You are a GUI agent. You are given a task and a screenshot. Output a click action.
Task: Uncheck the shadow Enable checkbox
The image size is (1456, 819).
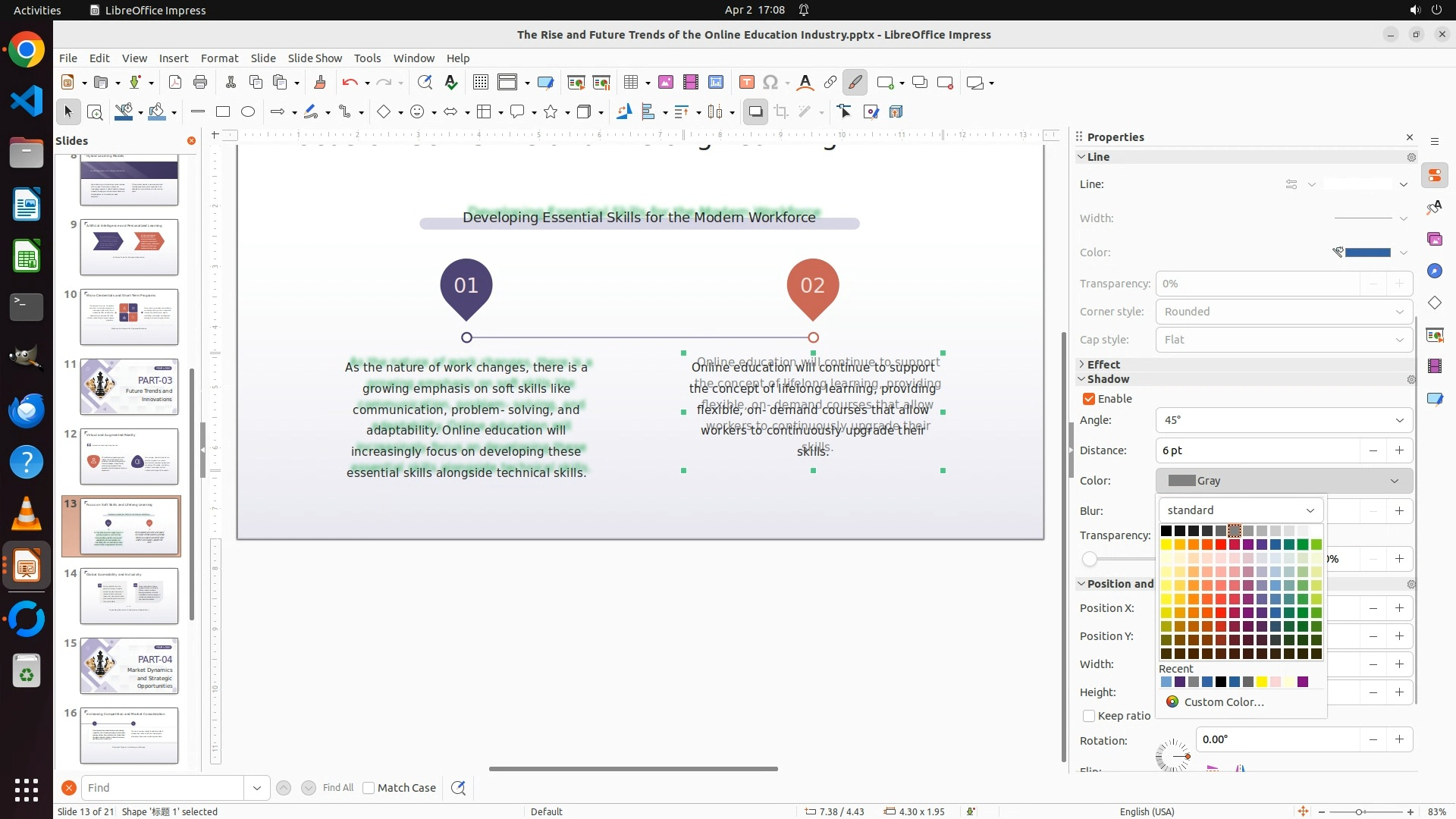1089,399
